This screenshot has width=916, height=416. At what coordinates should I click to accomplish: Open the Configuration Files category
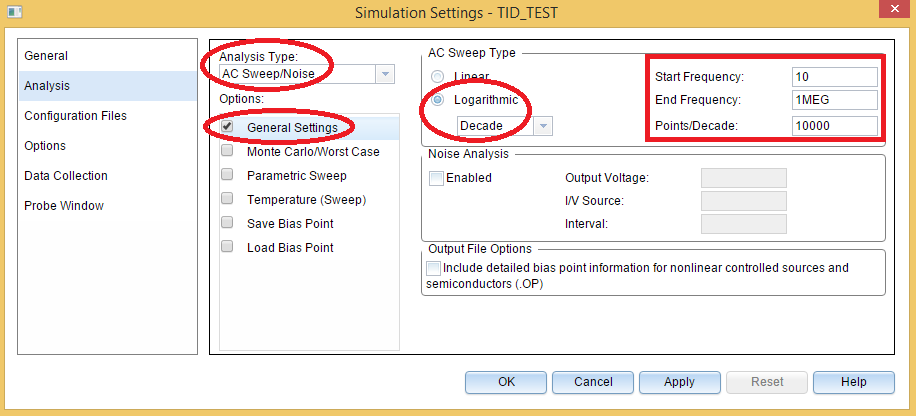pos(107,116)
